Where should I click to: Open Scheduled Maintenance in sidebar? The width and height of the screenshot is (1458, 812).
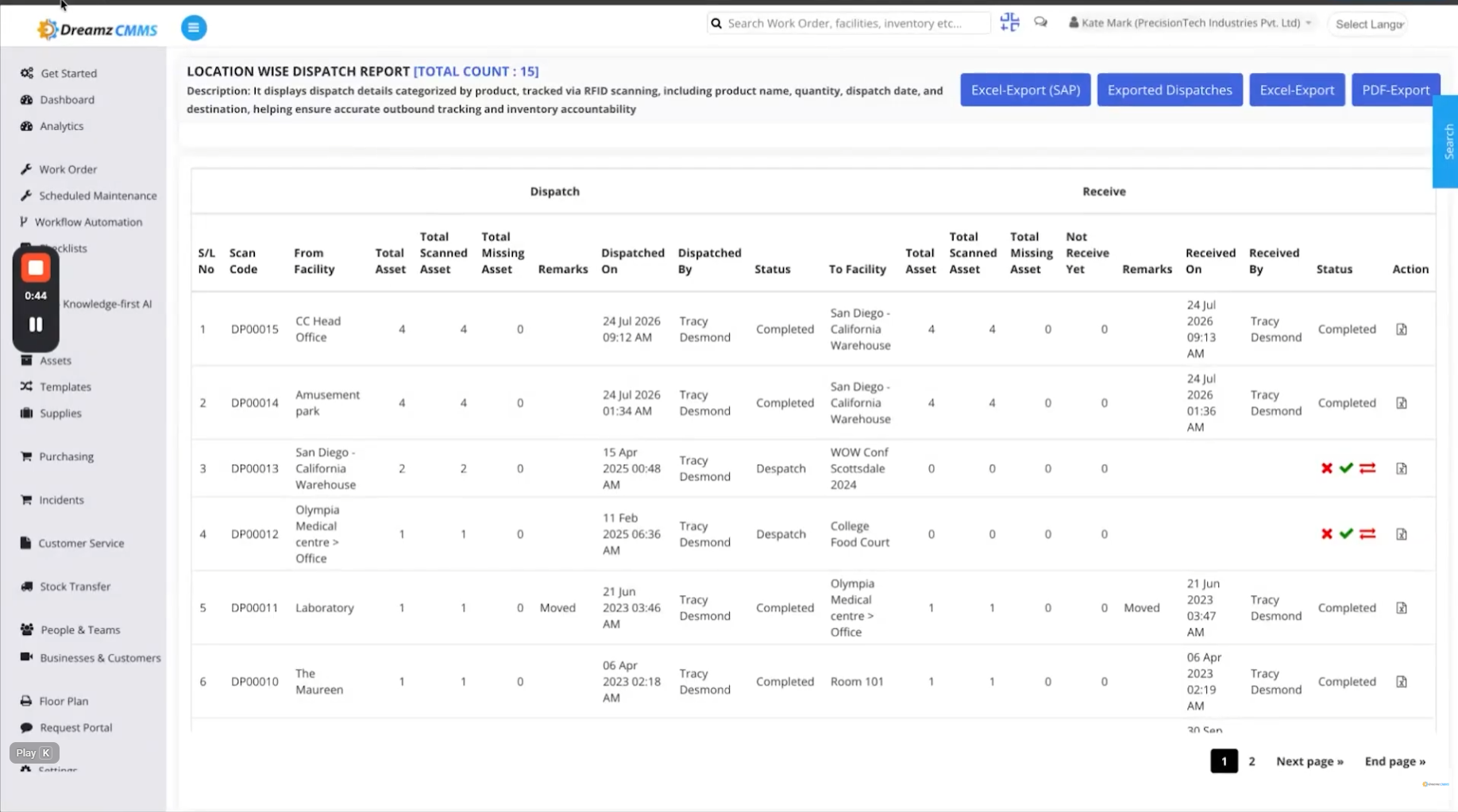pos(89,195)
